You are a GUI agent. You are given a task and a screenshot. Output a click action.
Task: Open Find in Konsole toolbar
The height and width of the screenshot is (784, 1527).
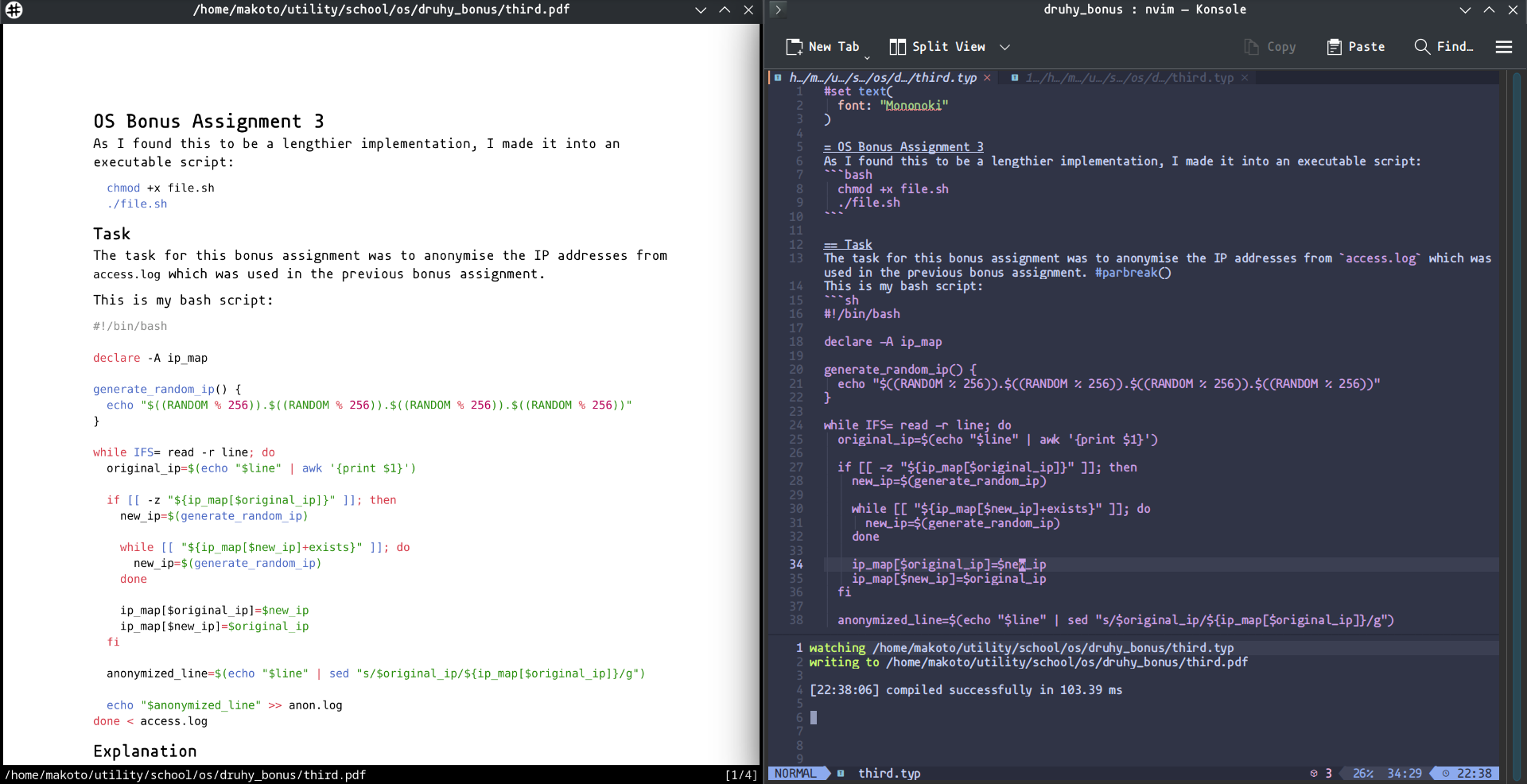pos(1444,47)
